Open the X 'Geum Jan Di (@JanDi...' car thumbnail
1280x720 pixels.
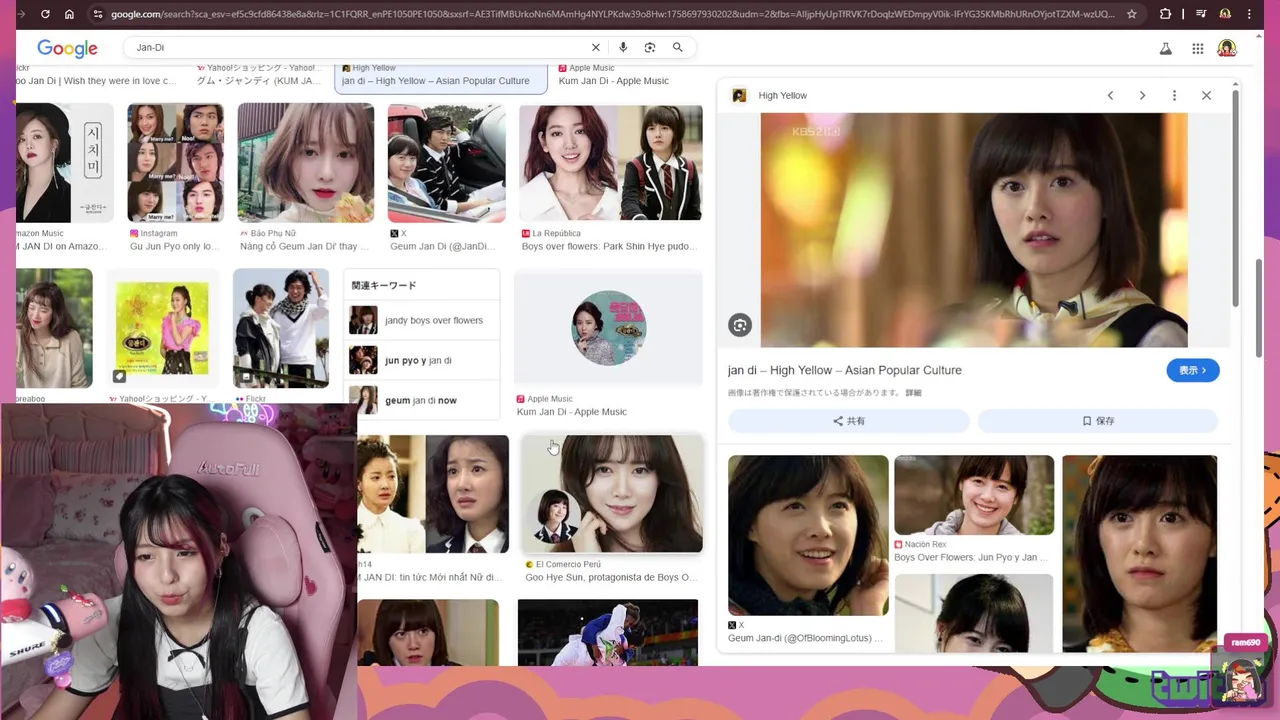point(446,163)
